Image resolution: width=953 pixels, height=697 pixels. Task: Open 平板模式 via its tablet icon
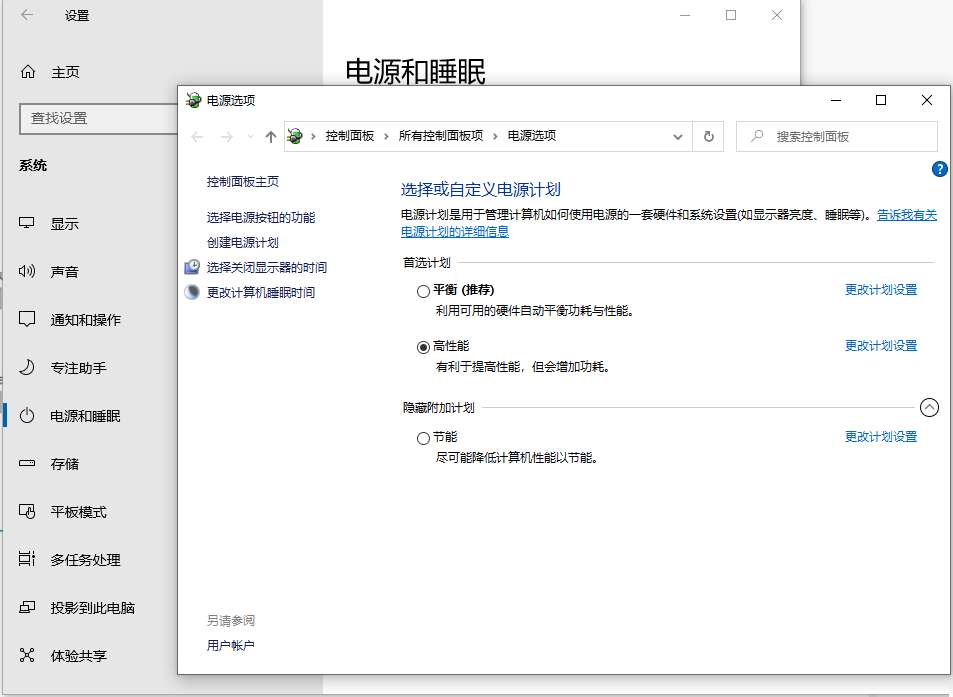tap(27, 511)
